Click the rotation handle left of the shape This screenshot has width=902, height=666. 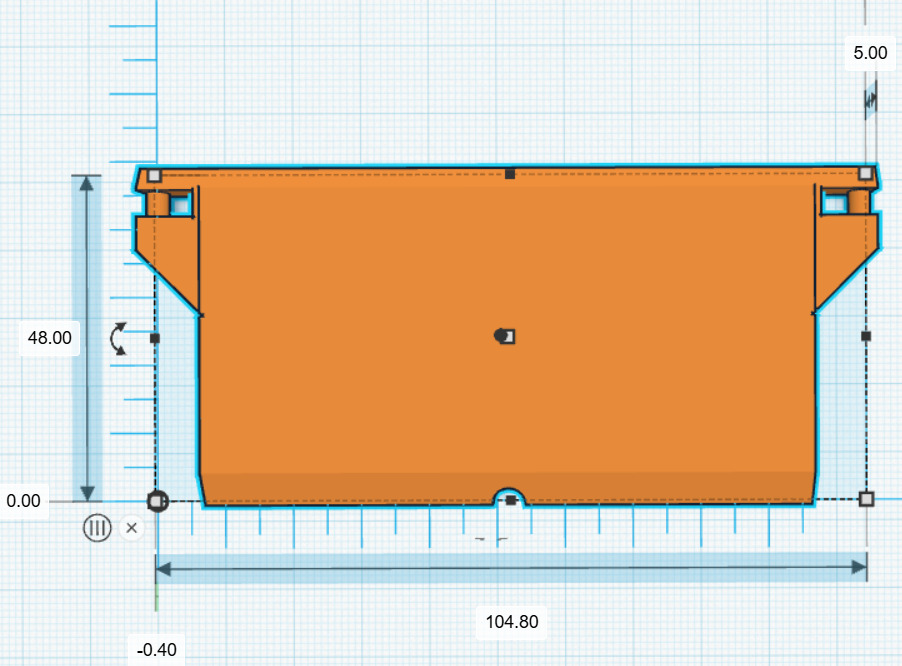coord(119,339)
